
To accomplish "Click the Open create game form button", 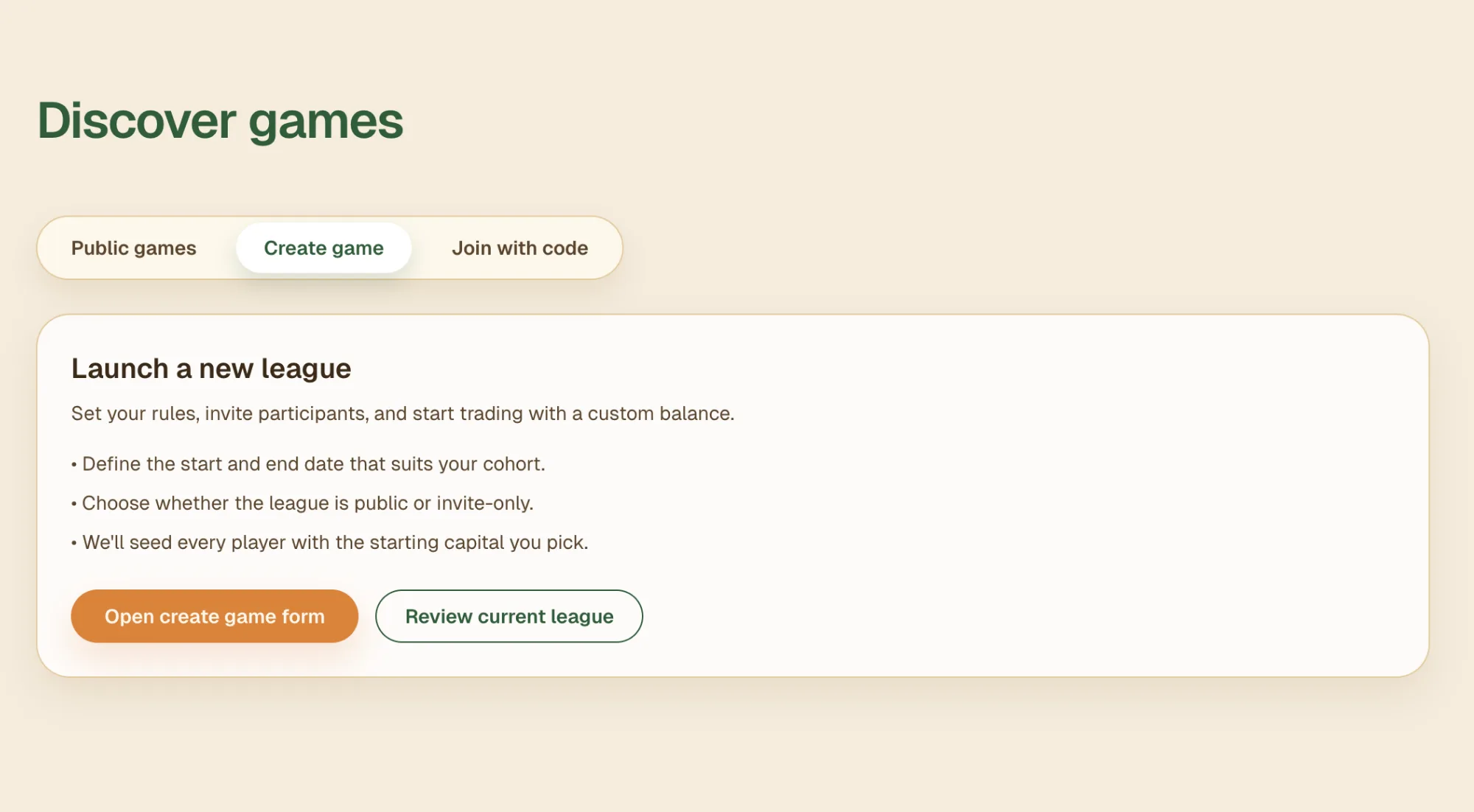I will [214, 616].
